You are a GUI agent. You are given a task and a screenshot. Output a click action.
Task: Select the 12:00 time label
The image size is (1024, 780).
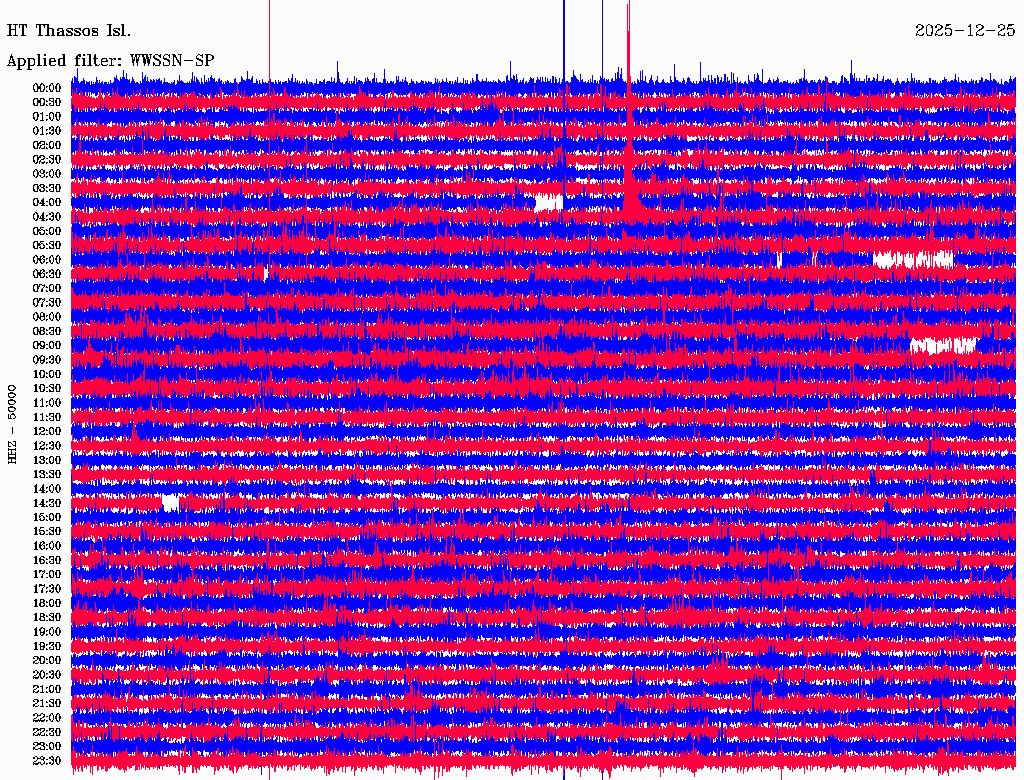pyautogui.click(x=47, y=431)
